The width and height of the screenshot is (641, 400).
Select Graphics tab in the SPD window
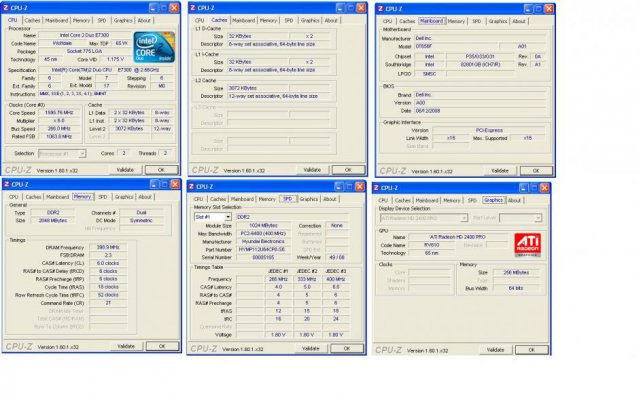(x=309, y=199)
